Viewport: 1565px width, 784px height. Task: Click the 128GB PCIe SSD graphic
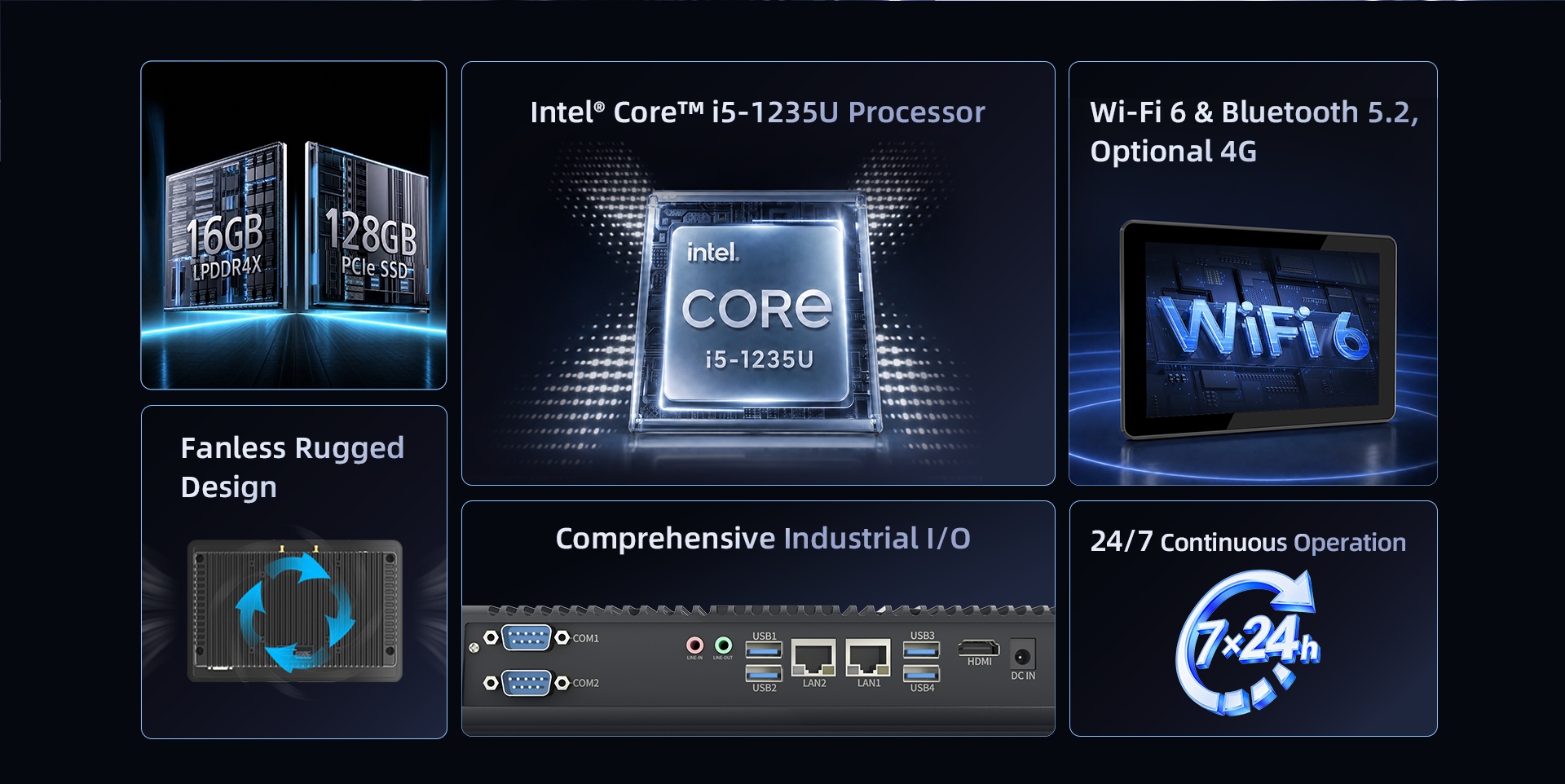pos(368,227)
